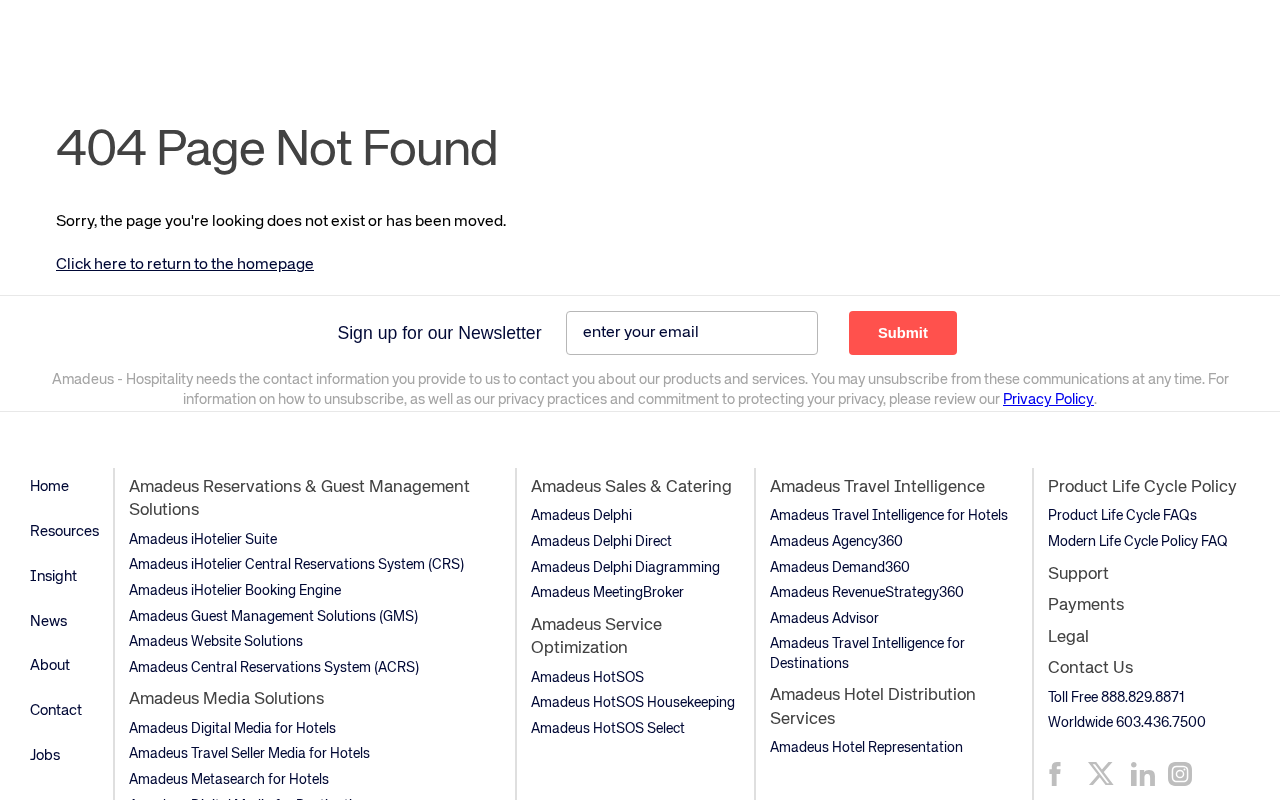Open Amadeus Delphi Diagramming link
This screenshot has height=800, width=1280.
point(625,567)
